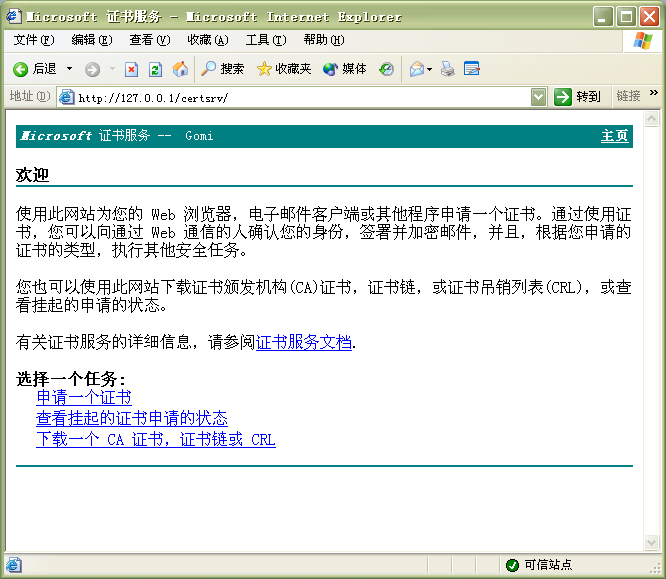Expand the Mail icon dropdown arrow

(429, 69)
